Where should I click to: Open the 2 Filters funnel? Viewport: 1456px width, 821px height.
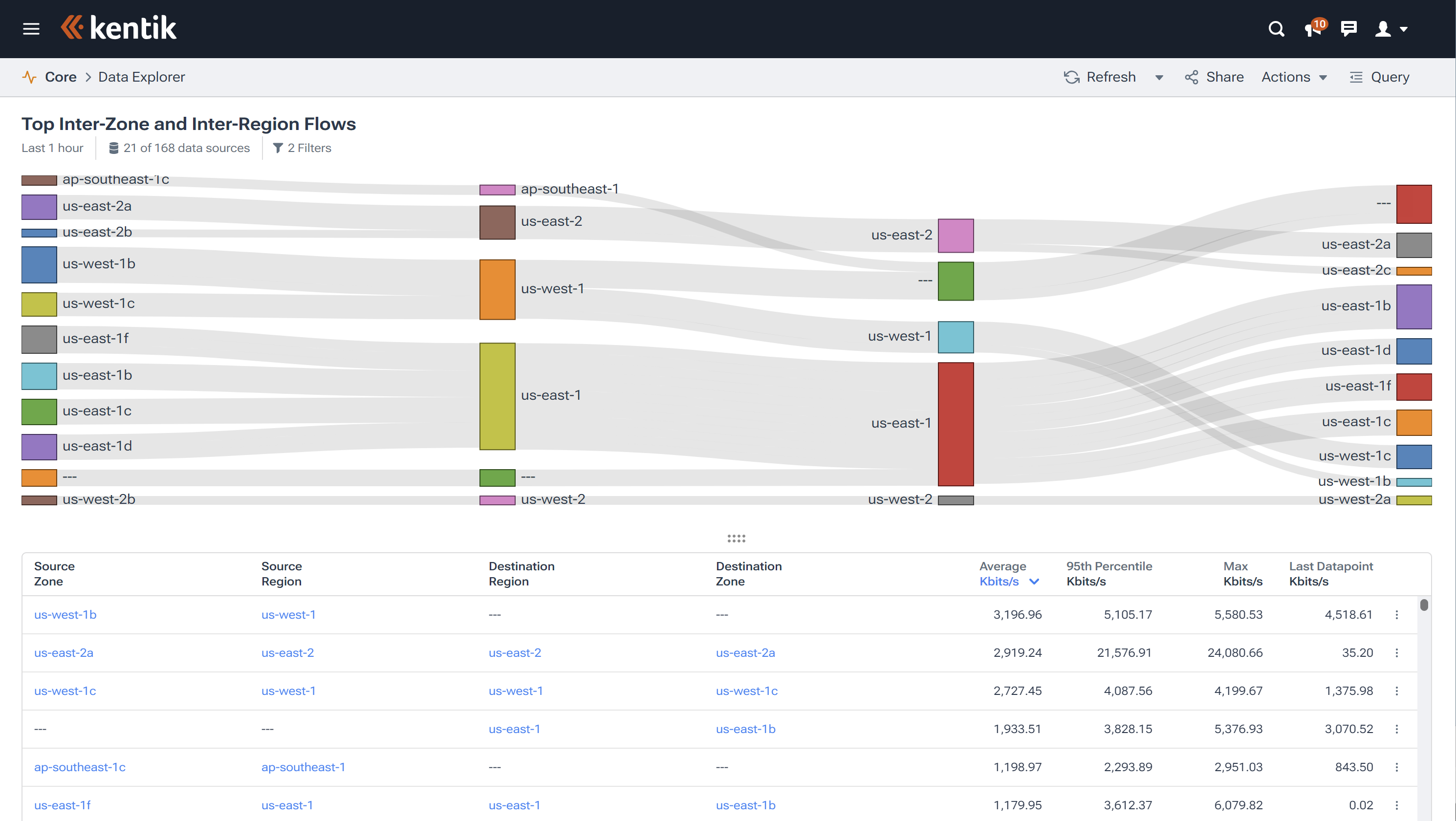click(x=278, y=148)
